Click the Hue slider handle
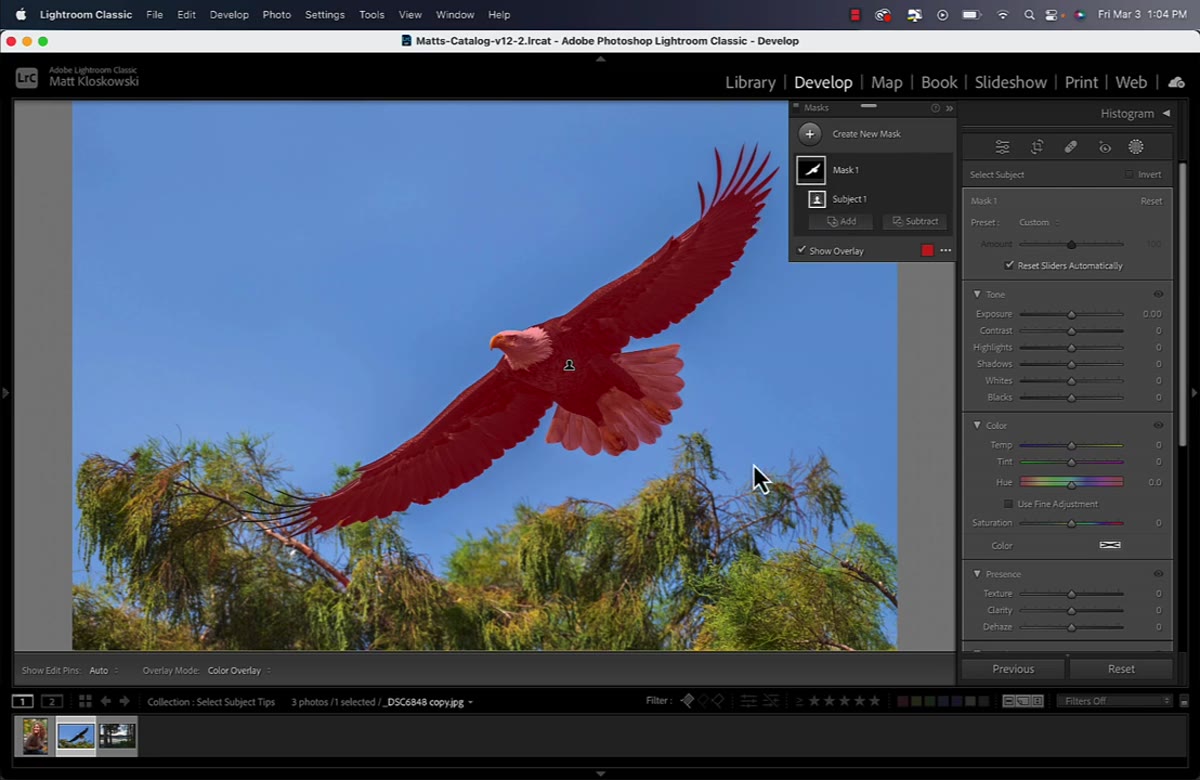 (1071, 483)
